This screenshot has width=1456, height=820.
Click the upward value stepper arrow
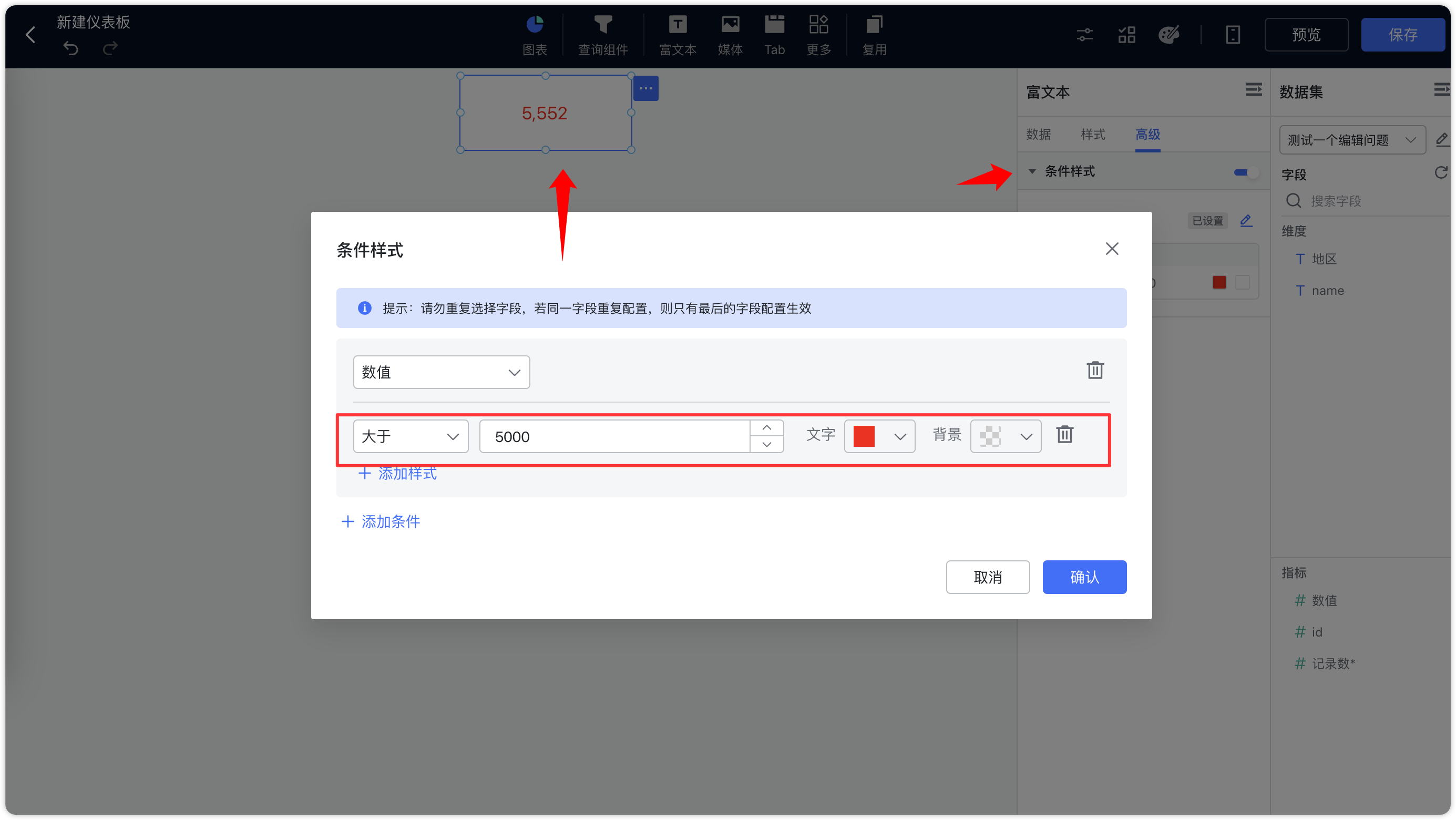tap(767, 427)
